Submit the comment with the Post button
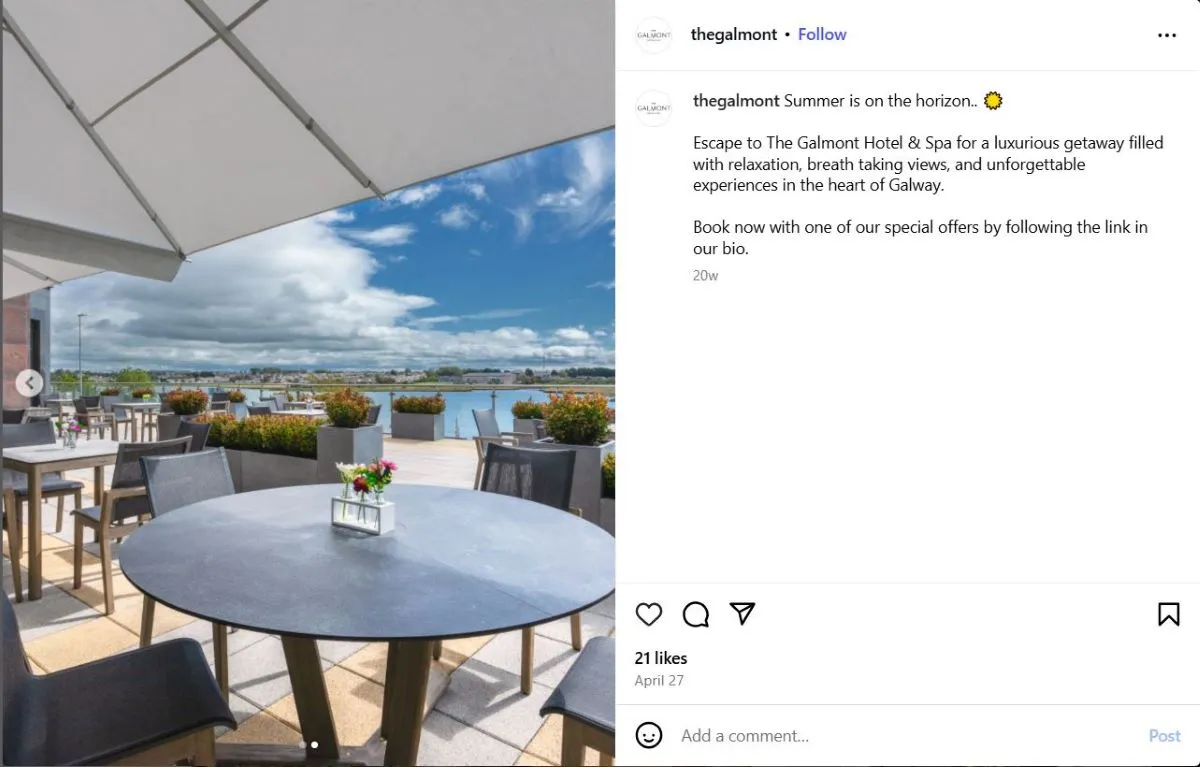Viewport: 1200px width, 767px height. (x=1164, y=736)
